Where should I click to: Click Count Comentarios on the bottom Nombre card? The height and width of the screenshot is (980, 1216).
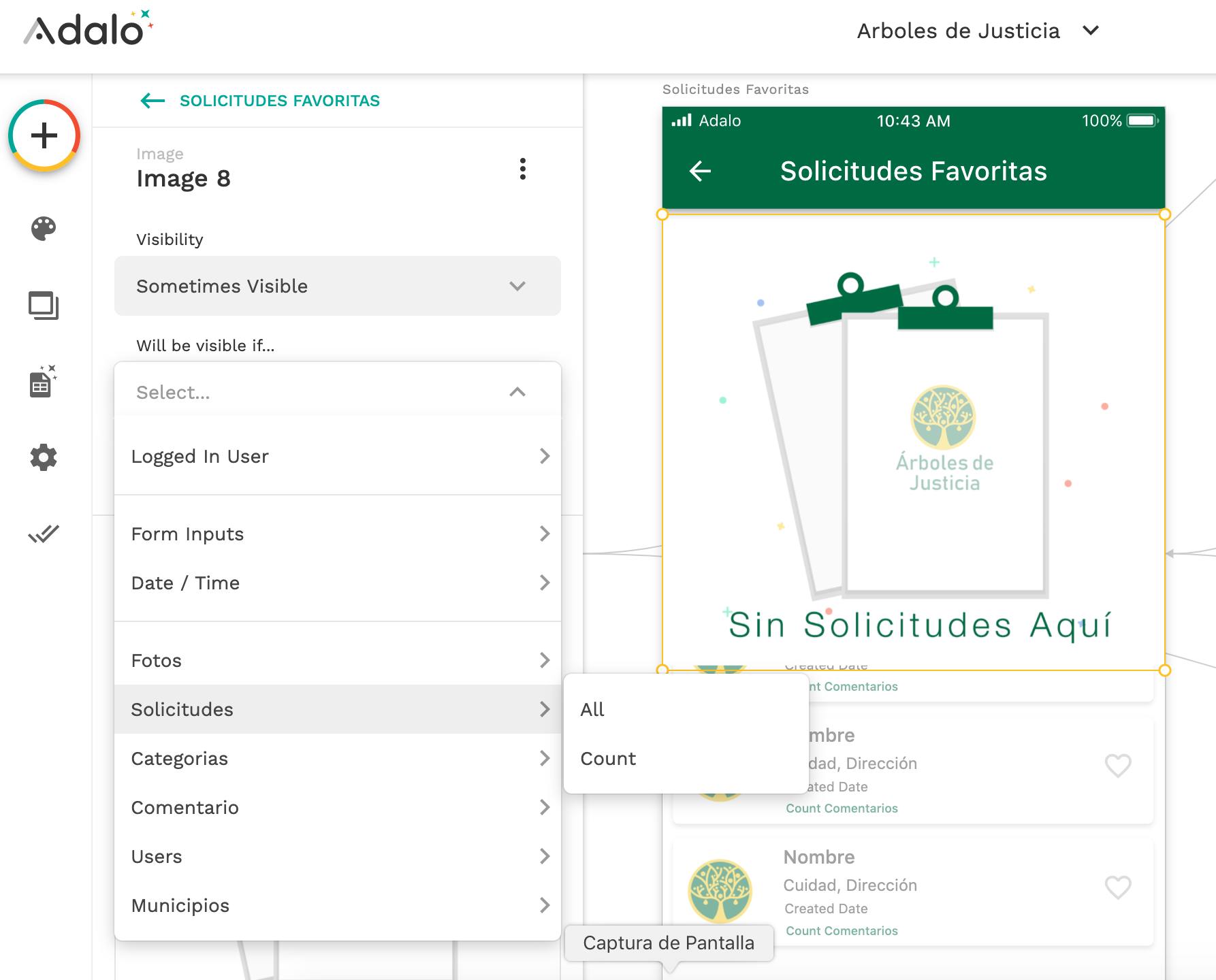(x=842, y=930)
